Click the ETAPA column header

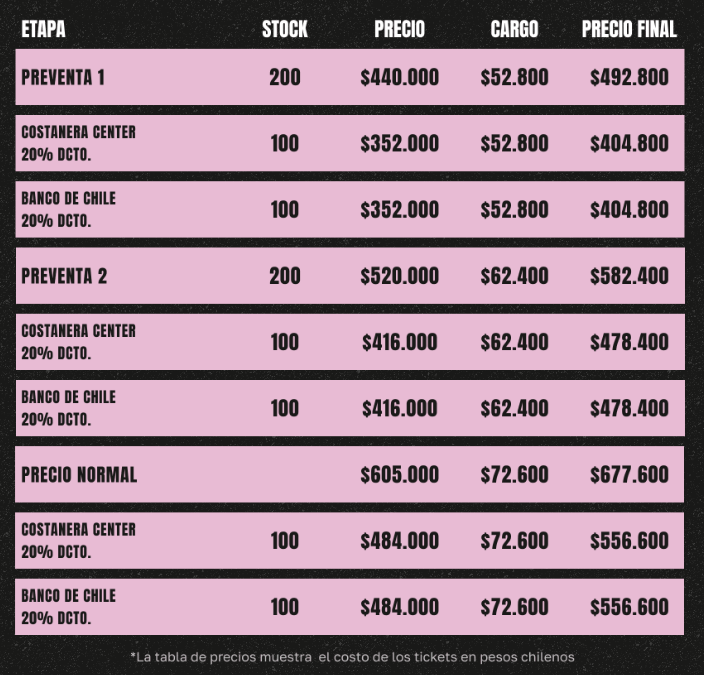[x=43, y=30]
